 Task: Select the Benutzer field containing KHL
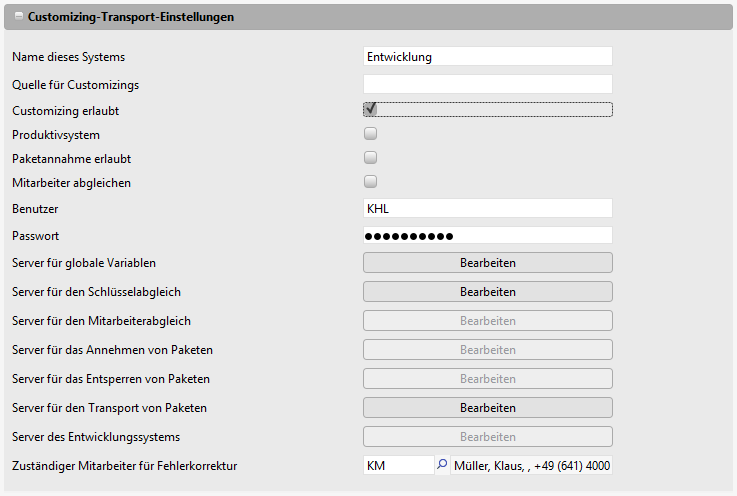tap(487, 208)
